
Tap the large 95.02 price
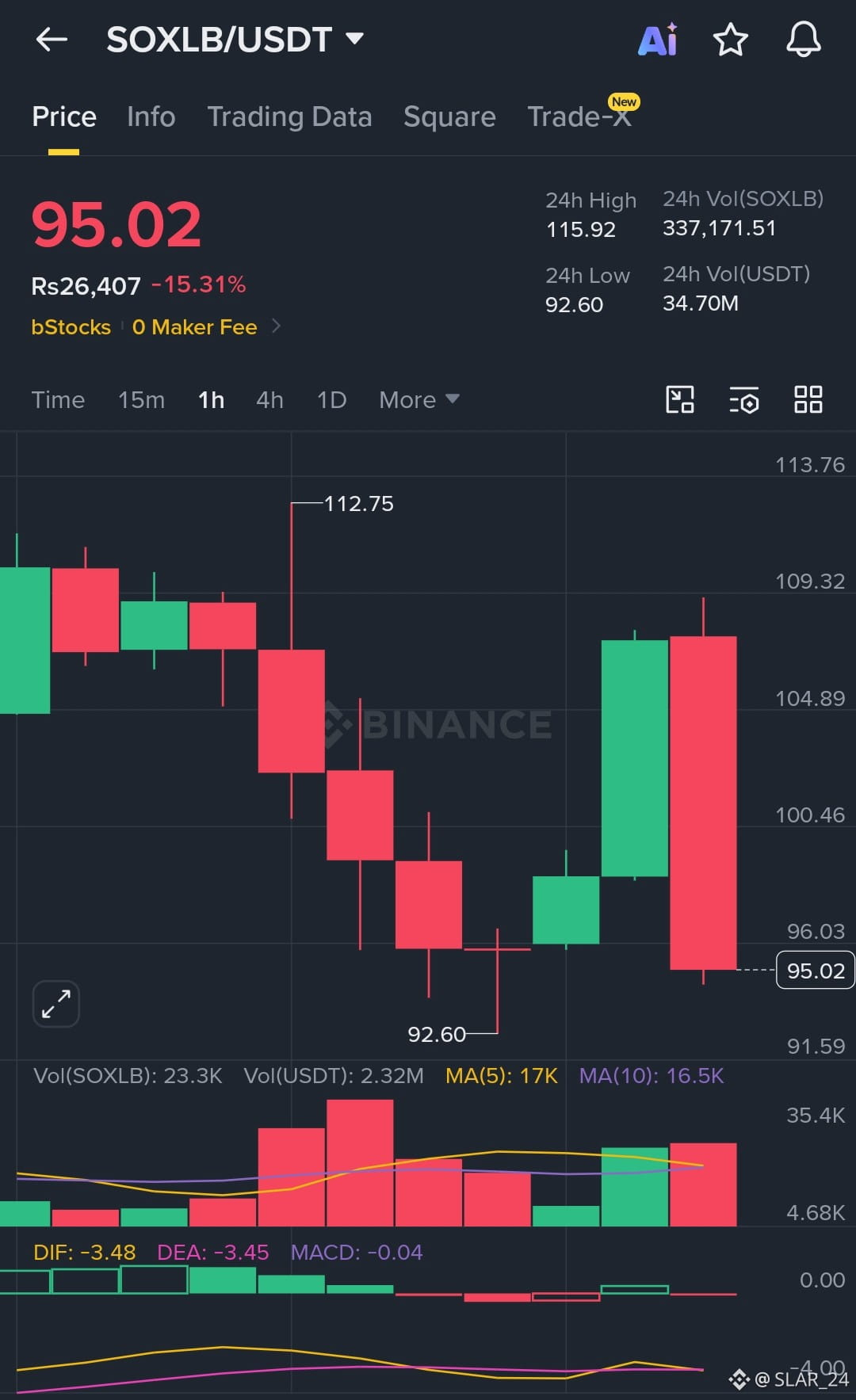coord(117,225)
